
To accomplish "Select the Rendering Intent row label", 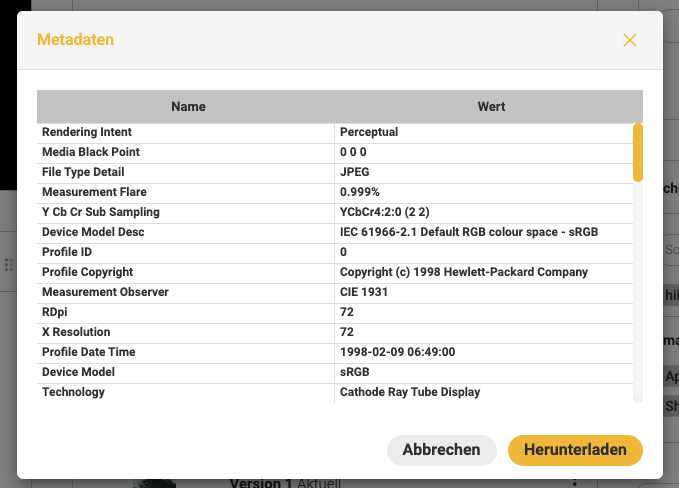I will [x=87, y=132].
